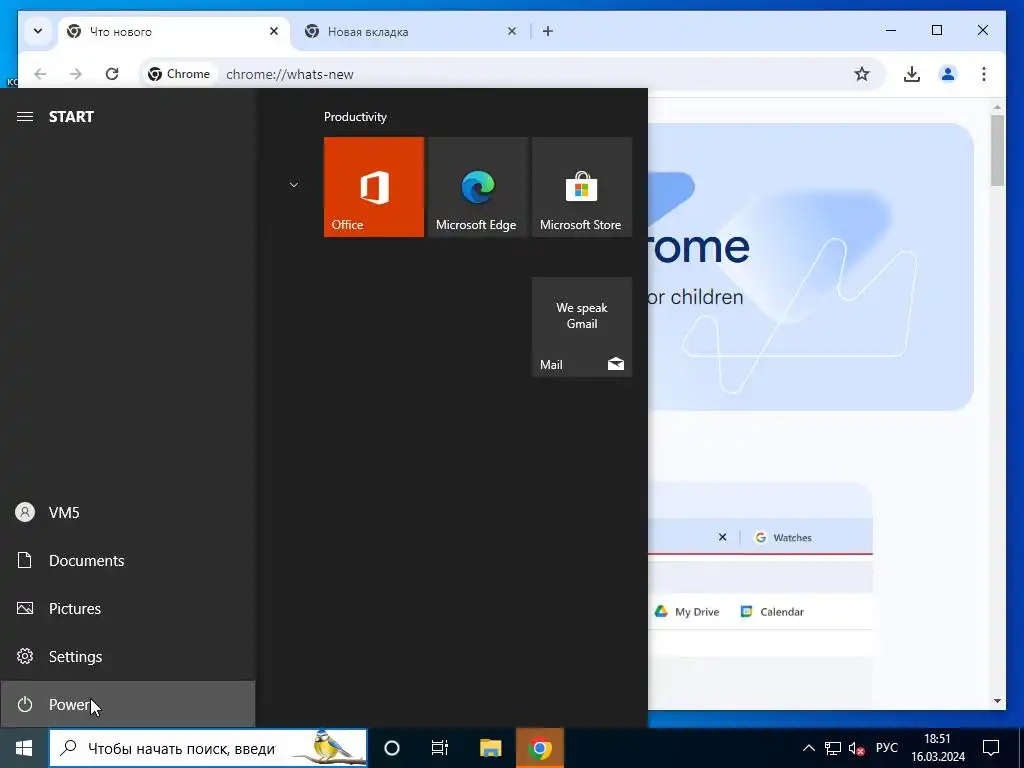Open the Office tile
The width and height of the screenshot is (1024, 768).
[x=374, y=187]
